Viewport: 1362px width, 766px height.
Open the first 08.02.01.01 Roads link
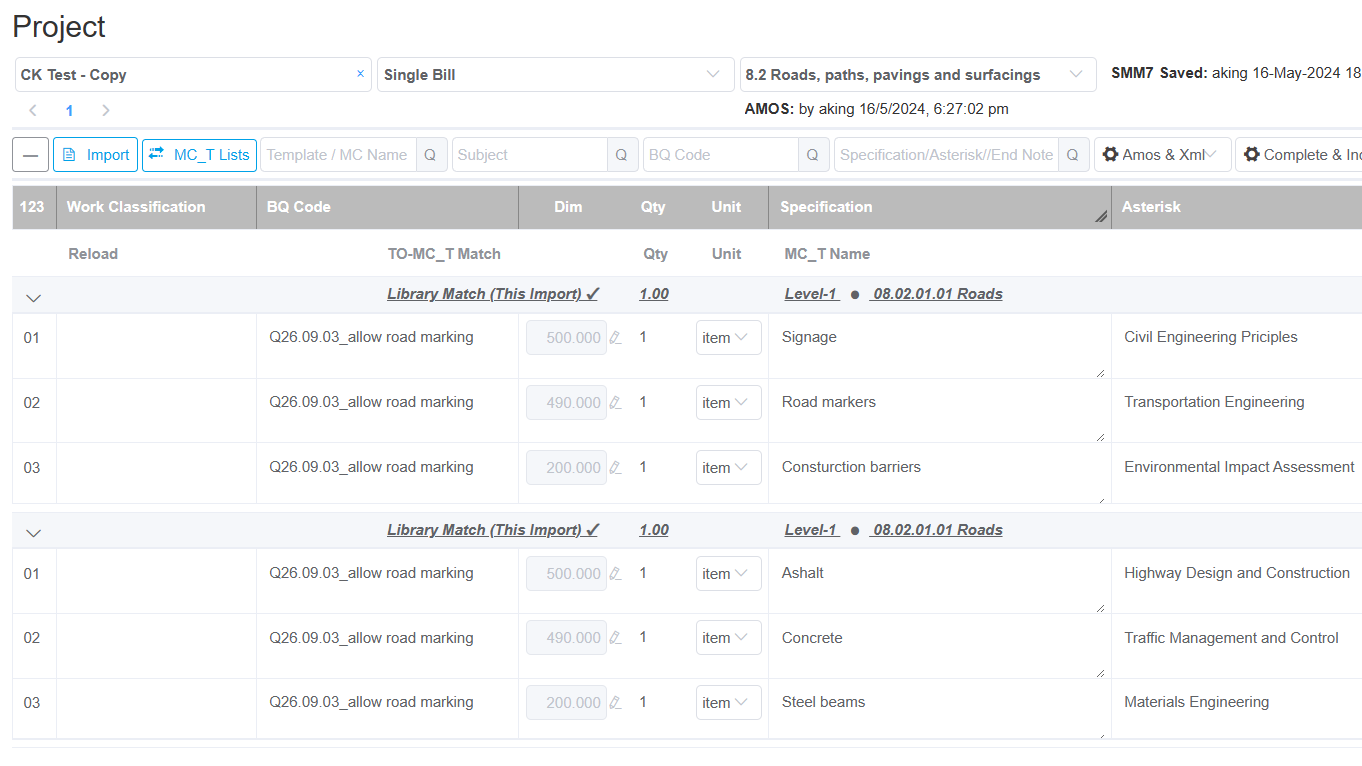click(937, 294)
